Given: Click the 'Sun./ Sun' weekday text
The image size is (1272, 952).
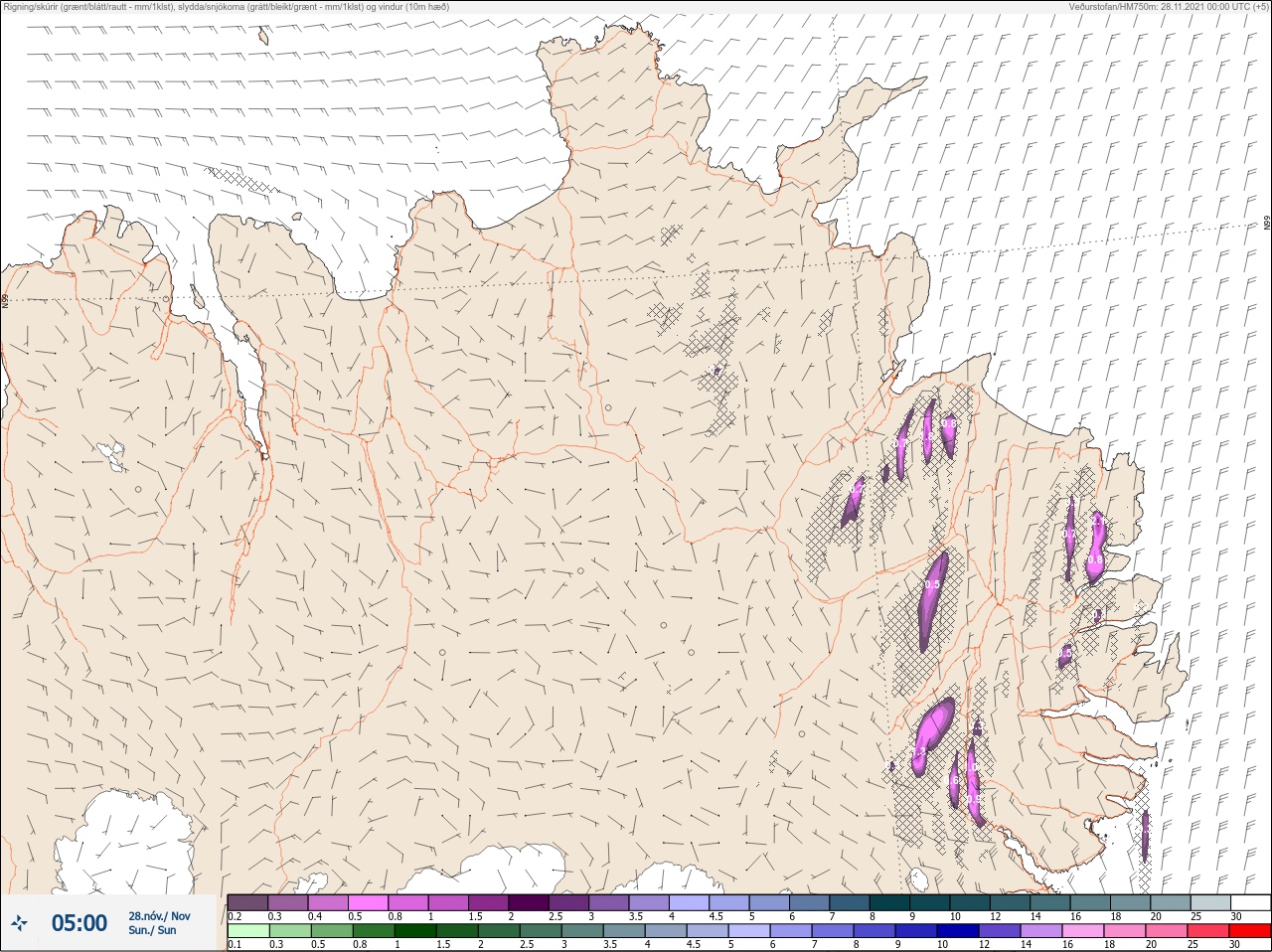Looking at the screenshot, I should pos(152,930).
